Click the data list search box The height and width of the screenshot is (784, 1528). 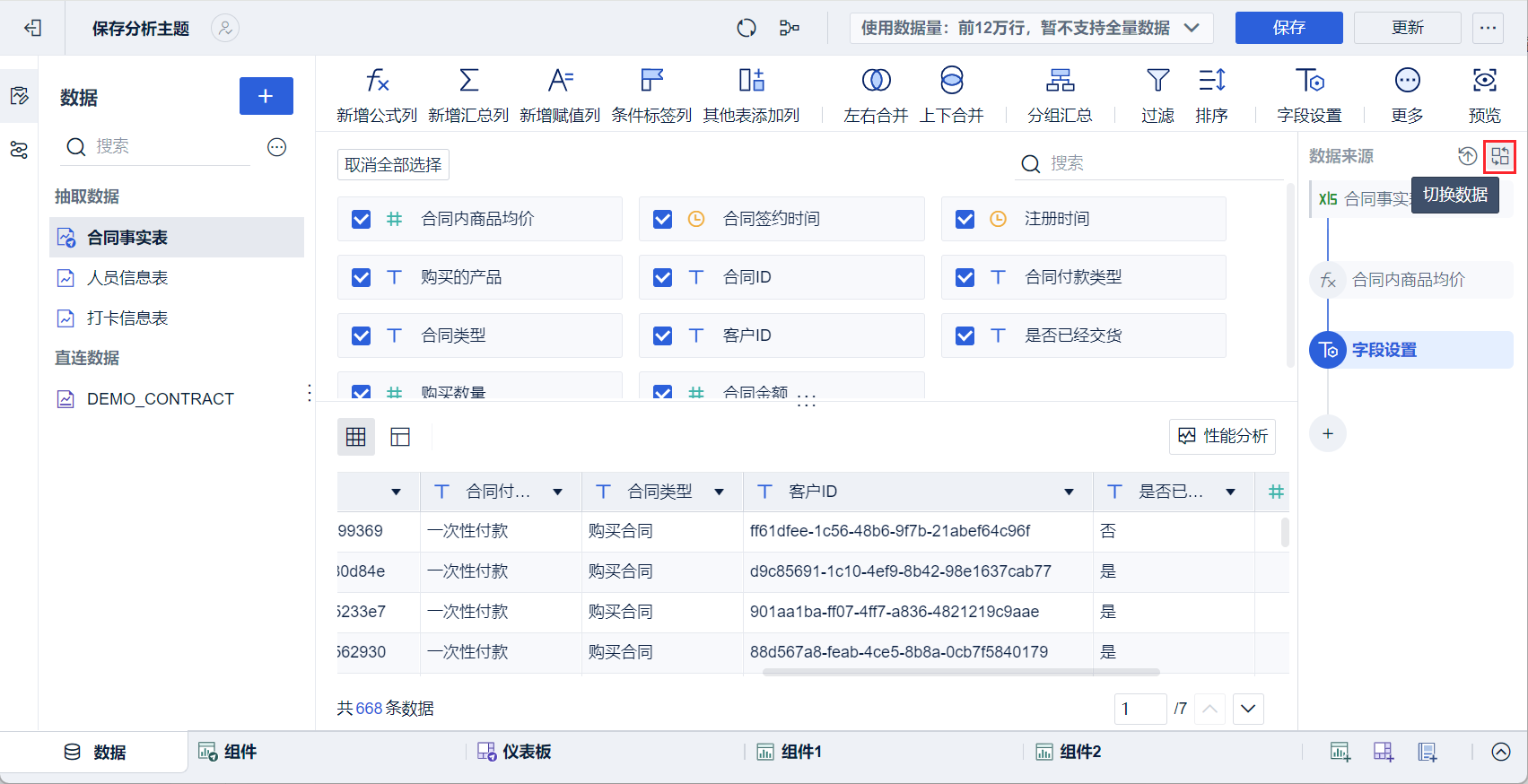pos(157,147)
